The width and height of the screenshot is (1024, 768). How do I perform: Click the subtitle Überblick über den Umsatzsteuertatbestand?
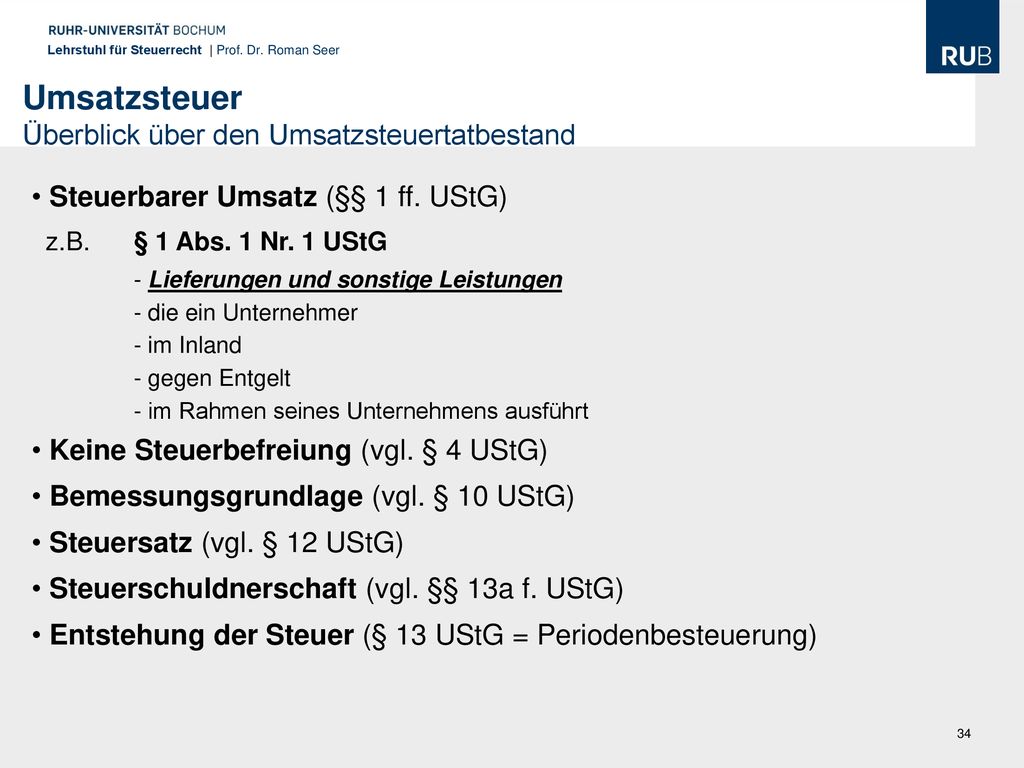pyautogui.click(x=299, y=135)
